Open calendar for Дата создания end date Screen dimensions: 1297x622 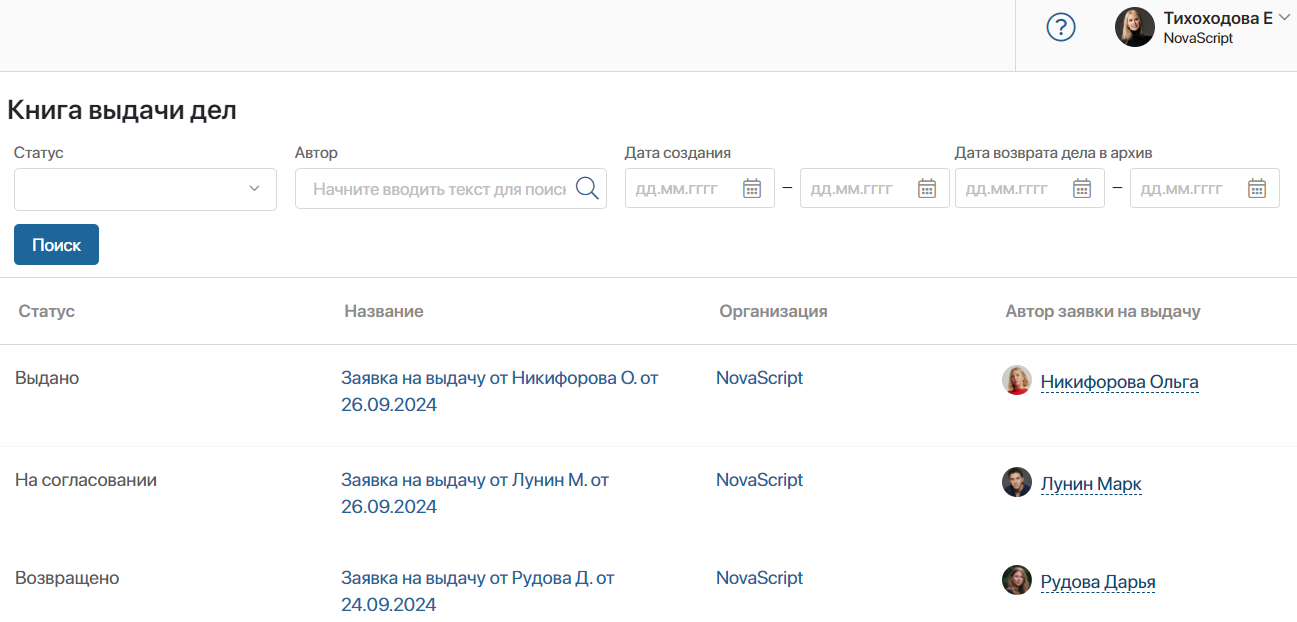pos(927,188)
